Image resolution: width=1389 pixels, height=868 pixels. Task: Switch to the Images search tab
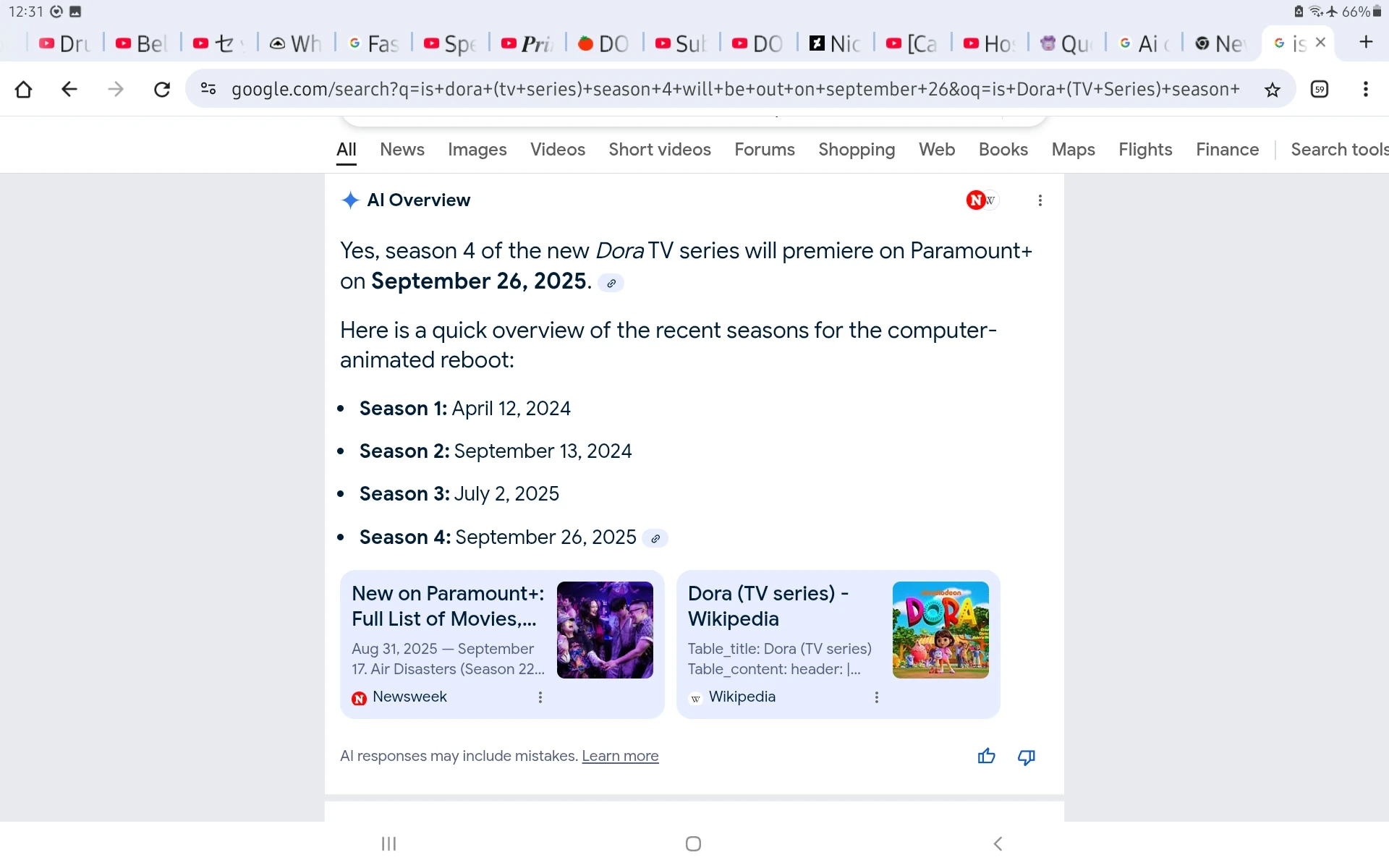pyautogui.click(x=477, y=150)
